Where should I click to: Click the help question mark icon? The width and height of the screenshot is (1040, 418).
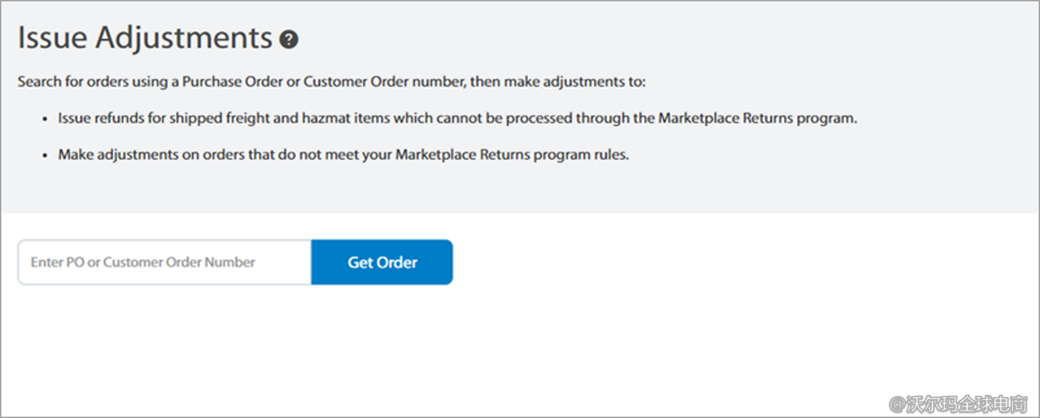(x=289, y=40)
